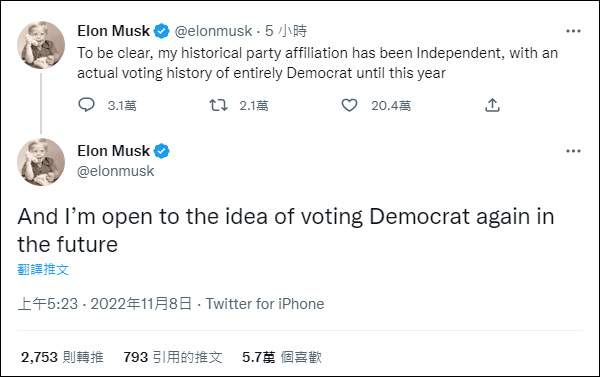Like the first tweet with heart icon
This screenshot has width=600, height=377.
coord(349,105)
